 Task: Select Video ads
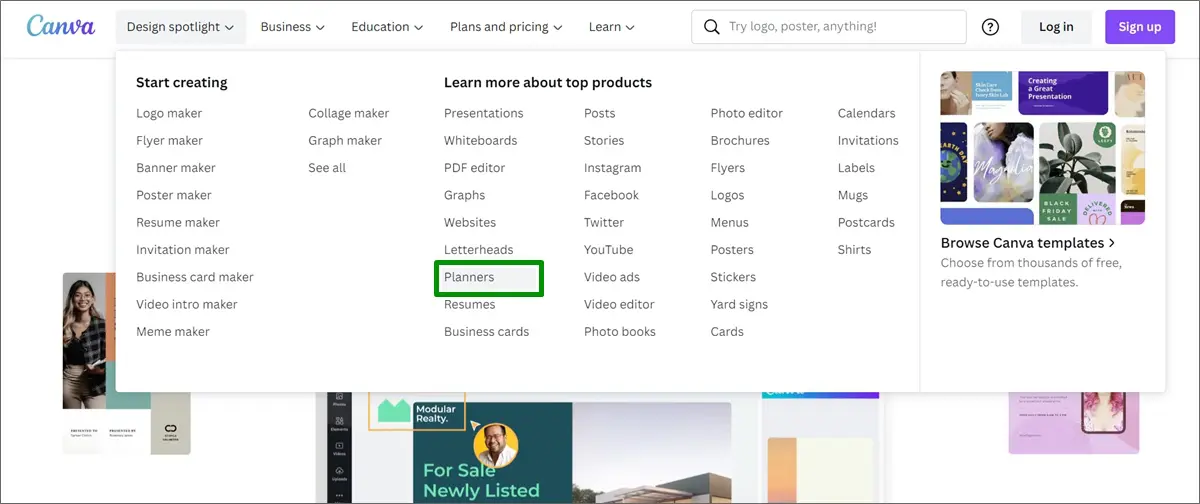pos(612,277)
